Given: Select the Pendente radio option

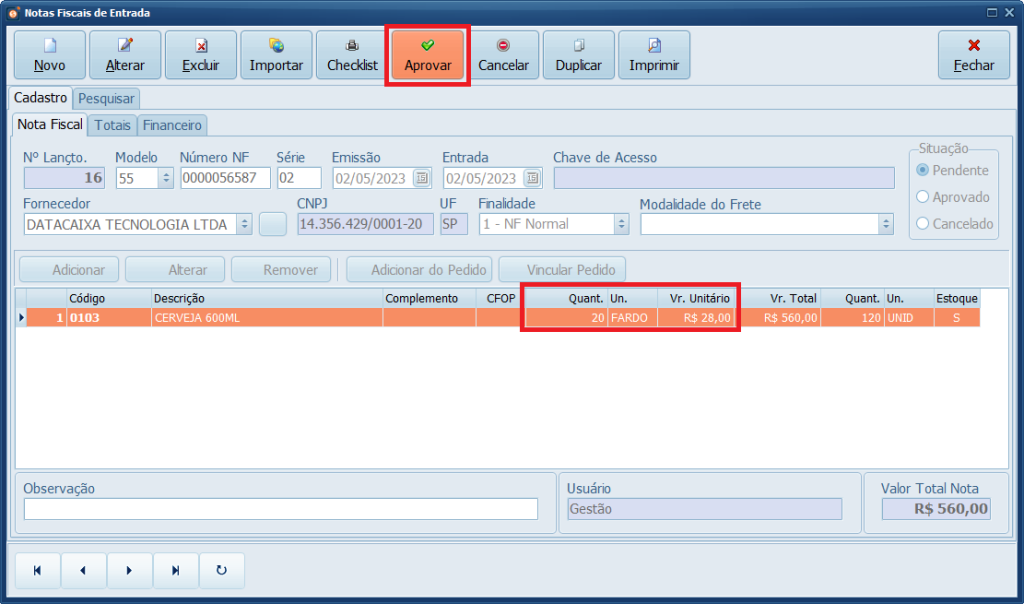Looking at the screenshot, I should (923, 170).
